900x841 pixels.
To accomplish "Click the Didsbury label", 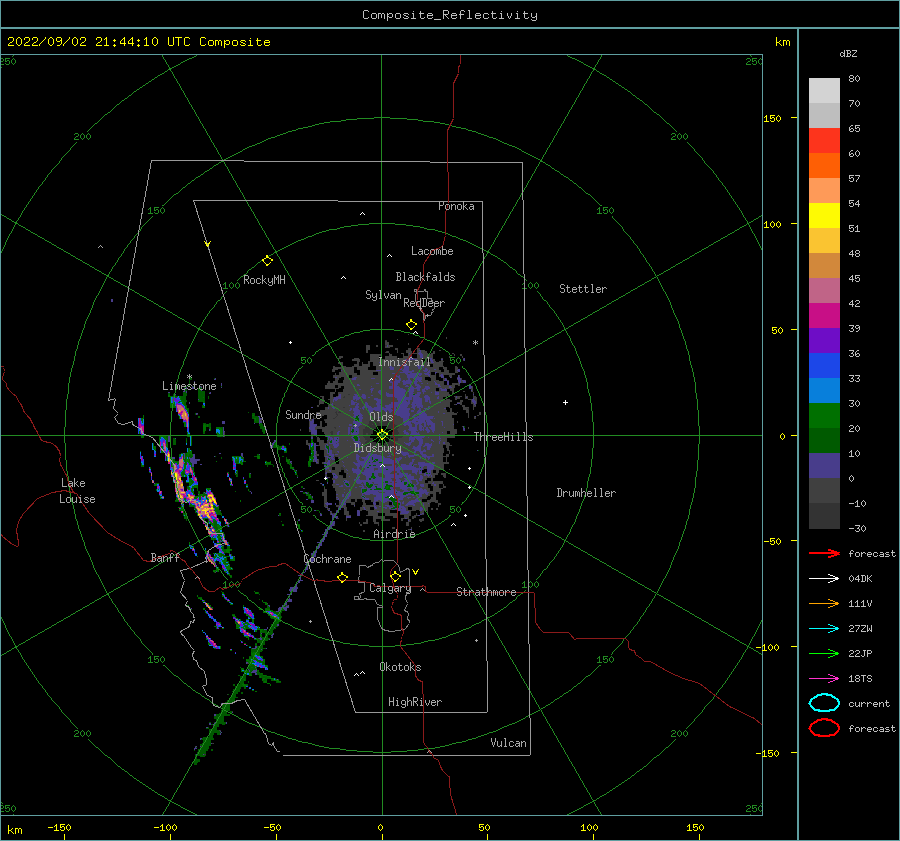I will [377, 448].
